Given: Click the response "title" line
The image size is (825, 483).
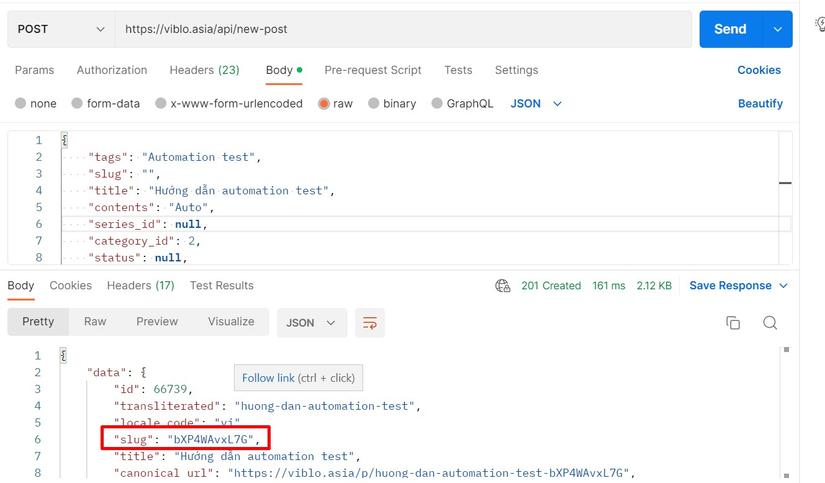Looking at the screenshot, I should (237, 456).
